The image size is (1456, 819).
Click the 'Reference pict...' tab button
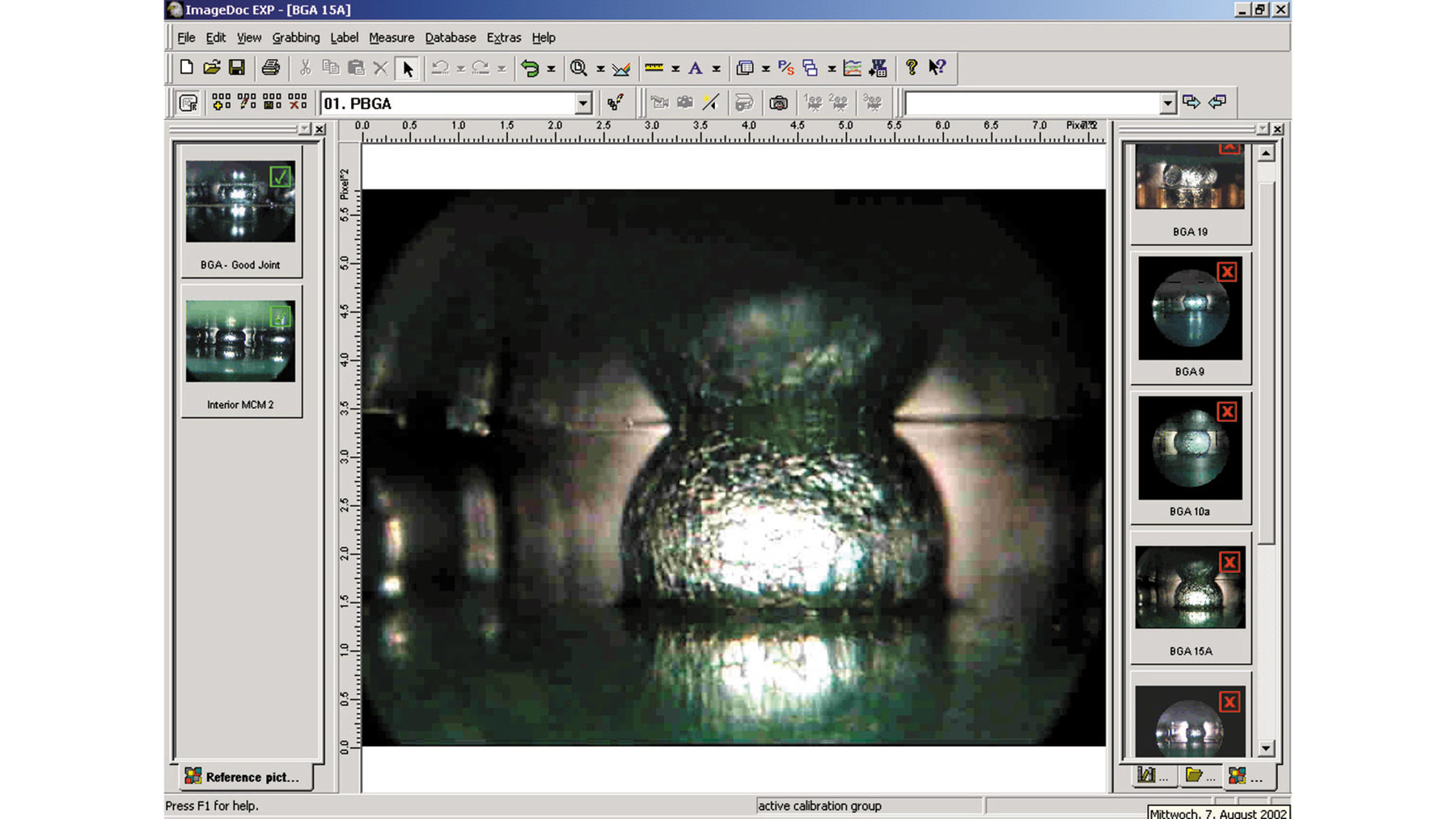(243, 777)
